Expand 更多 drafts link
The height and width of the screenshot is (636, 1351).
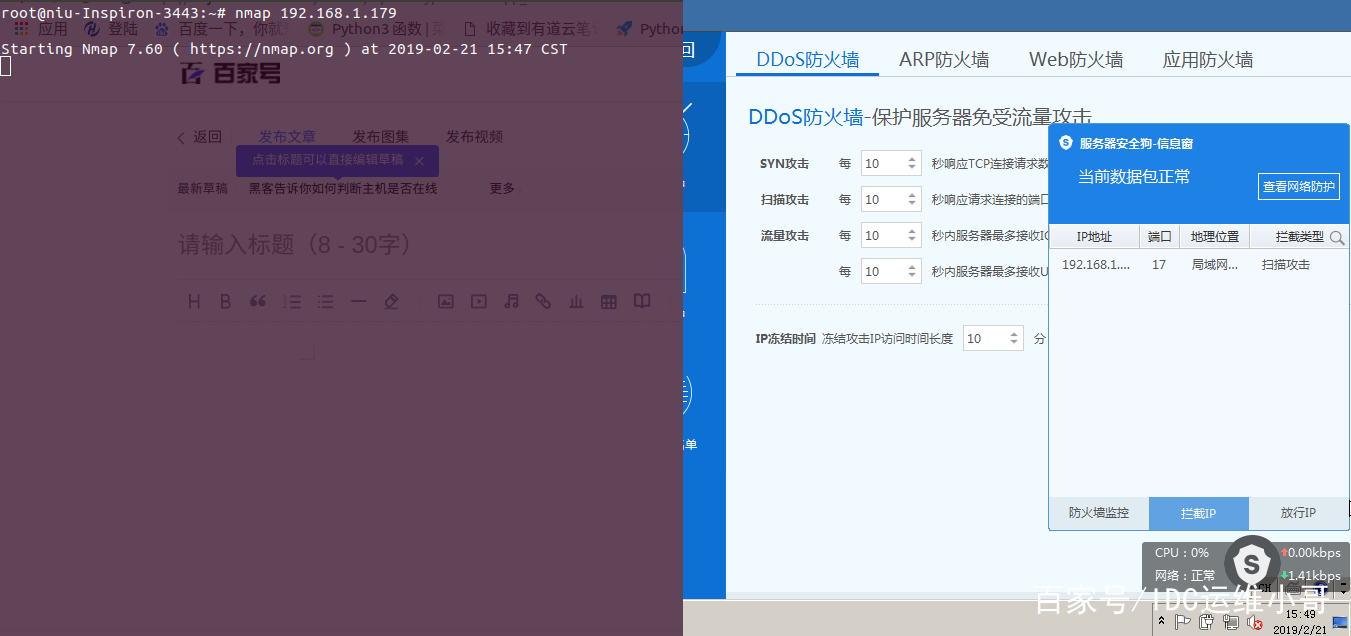point(502,188)
